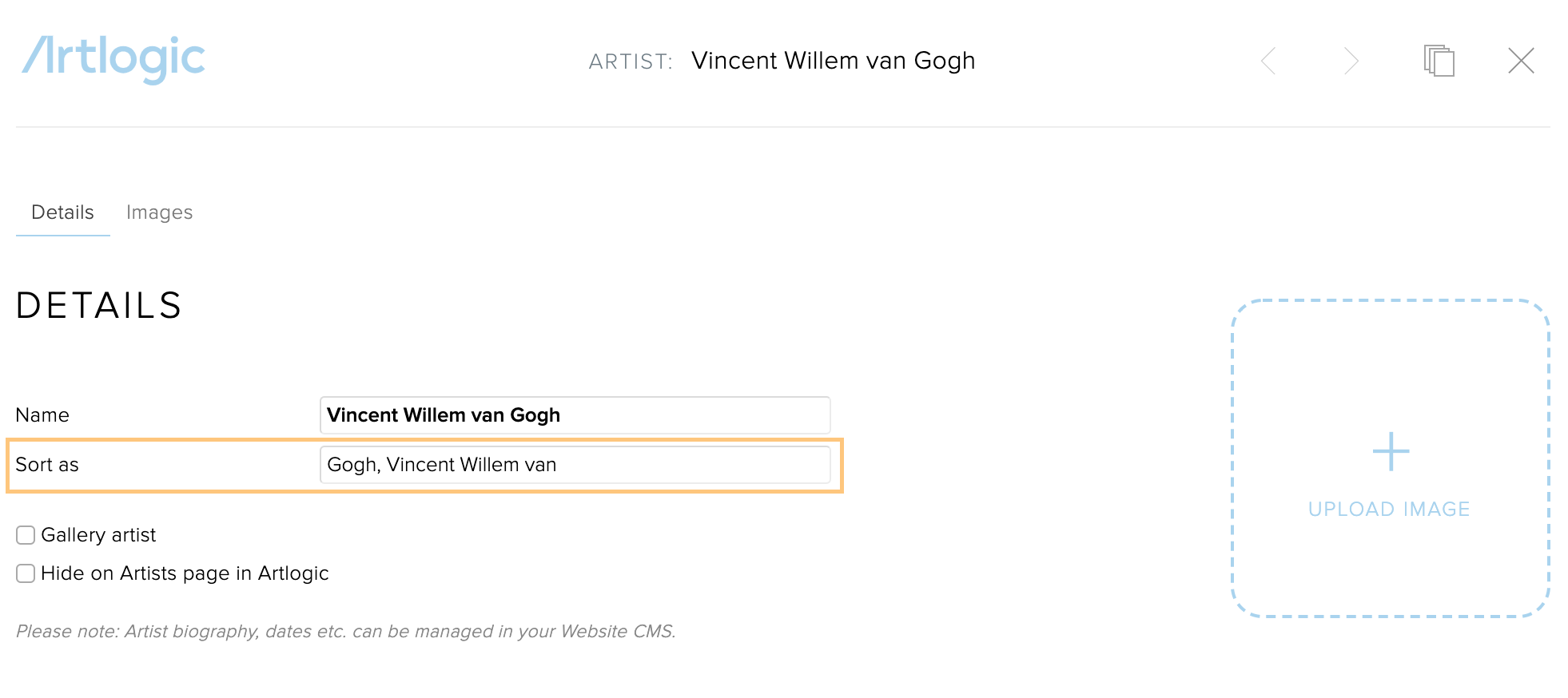The width and height of the screenshot is (1568, 698).
Task: Go to previous artist record arrow
Action: tap(1268, 61)
